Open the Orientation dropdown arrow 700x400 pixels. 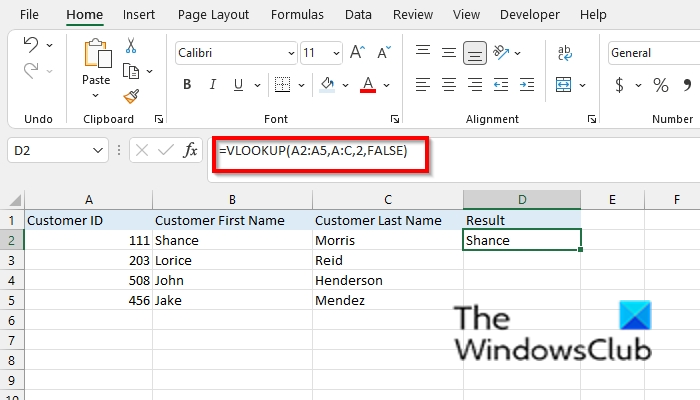517,53
